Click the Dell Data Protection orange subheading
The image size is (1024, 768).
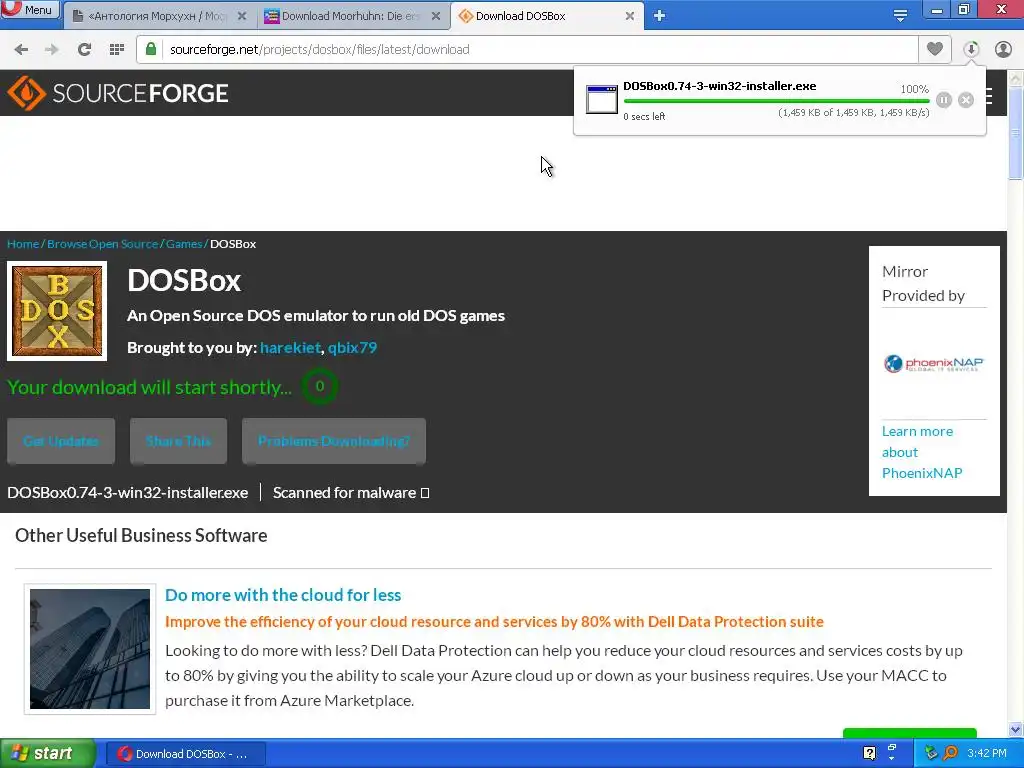tap(494, 622)
